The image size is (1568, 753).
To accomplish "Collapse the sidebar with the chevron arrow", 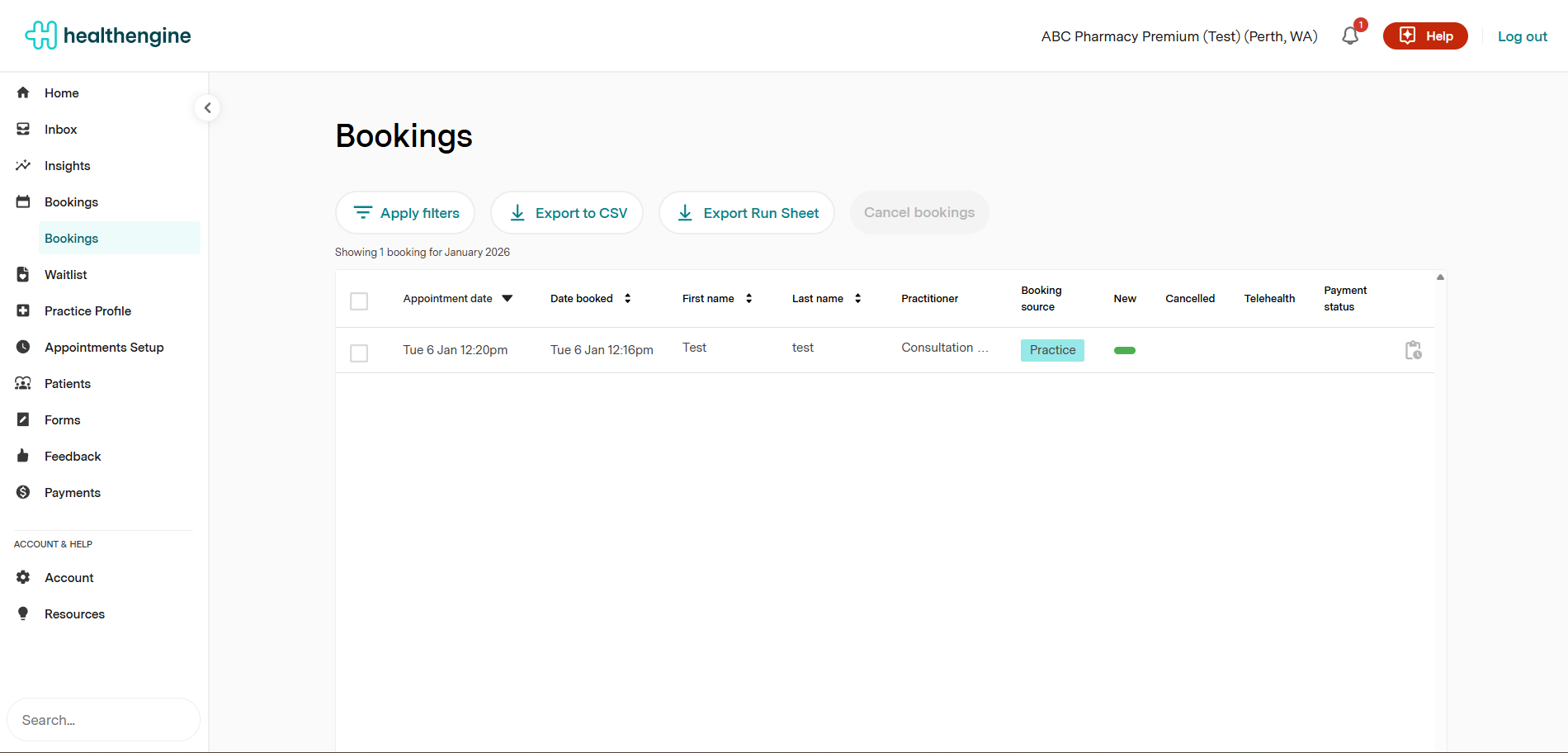I will click(x=207, y=108).
